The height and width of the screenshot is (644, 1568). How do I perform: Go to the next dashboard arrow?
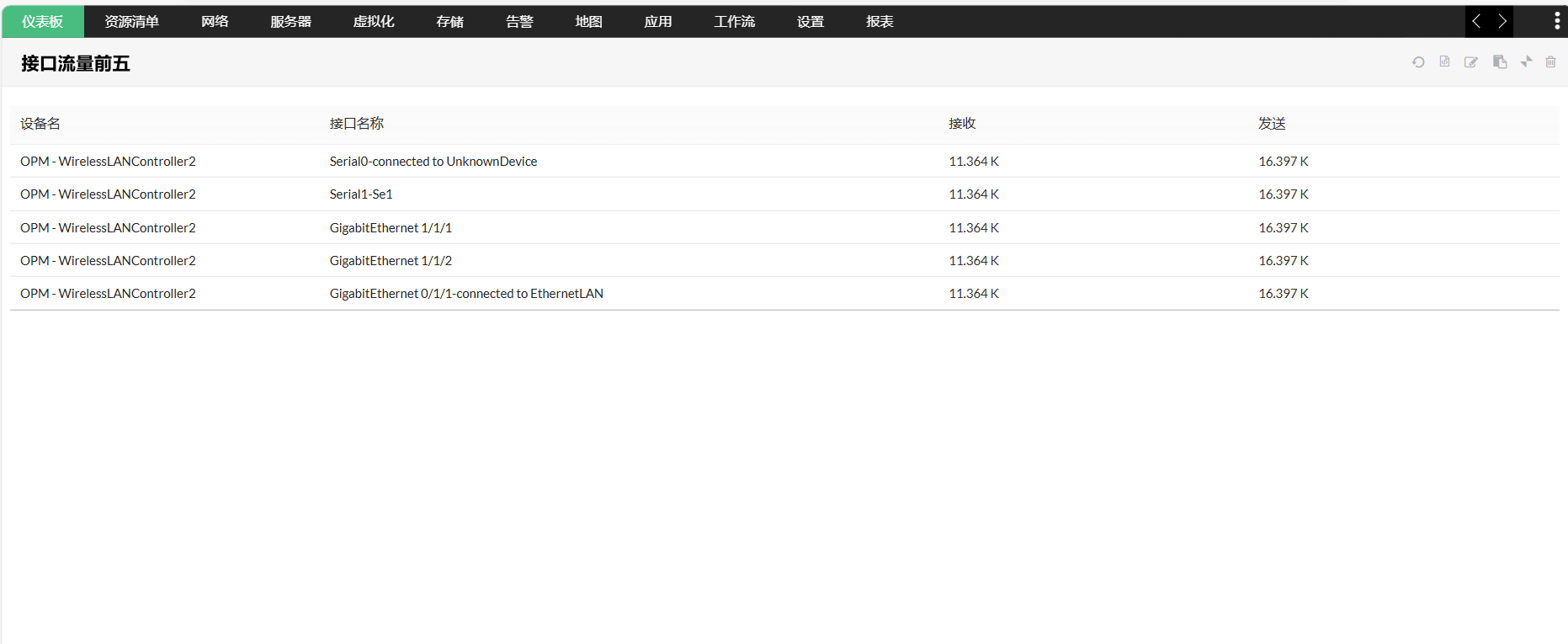click(1502, 21)
